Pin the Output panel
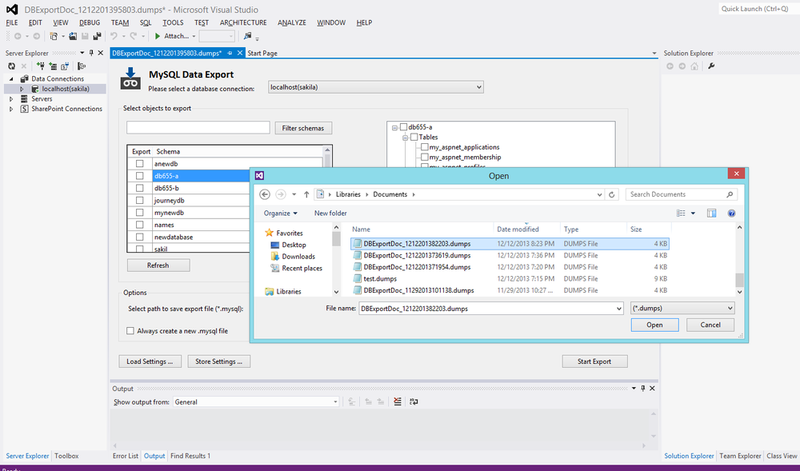The width and height of the screenshot is (800, 471). [x=643, y=388]
